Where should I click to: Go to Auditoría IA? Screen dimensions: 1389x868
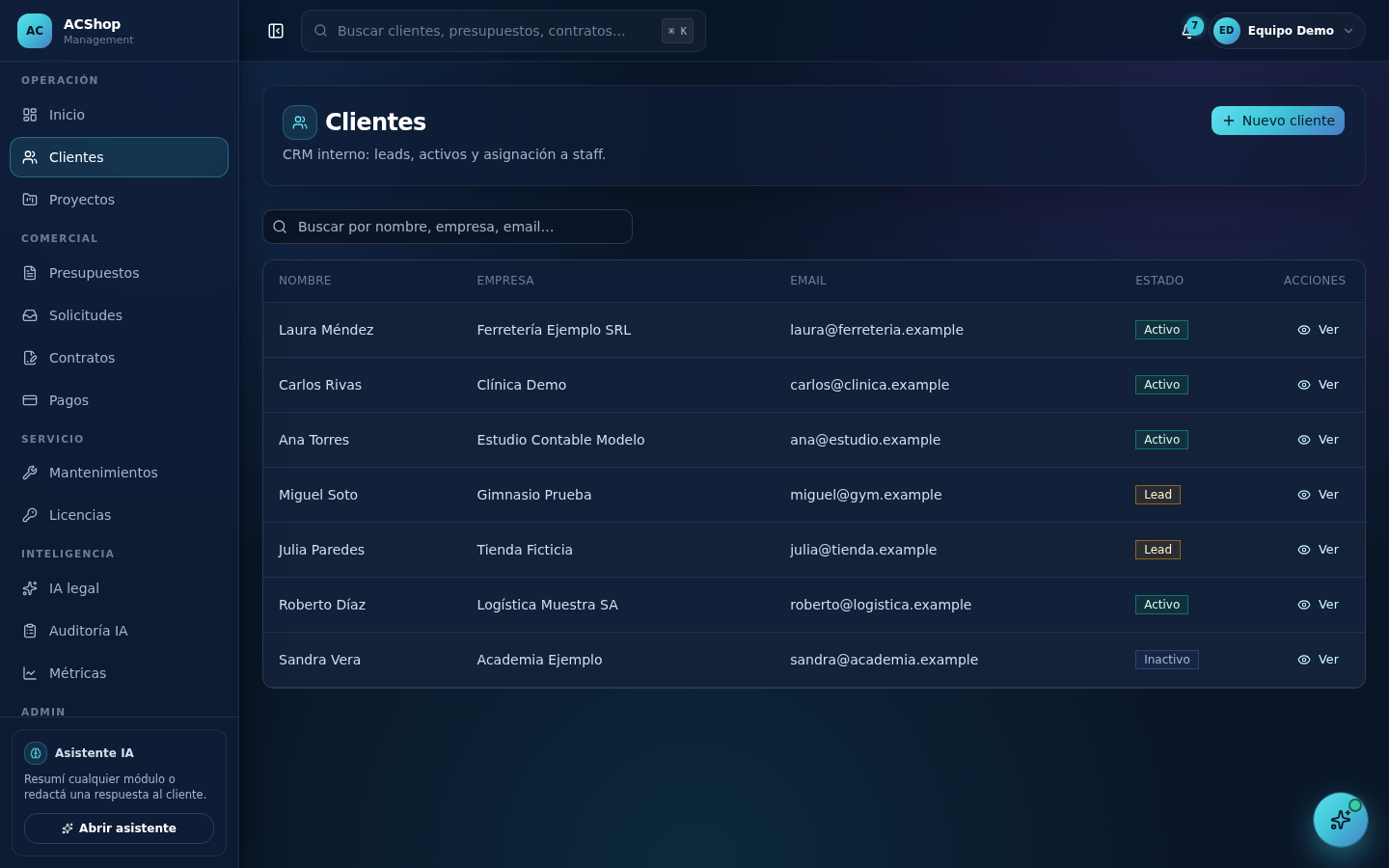point(119,631)
